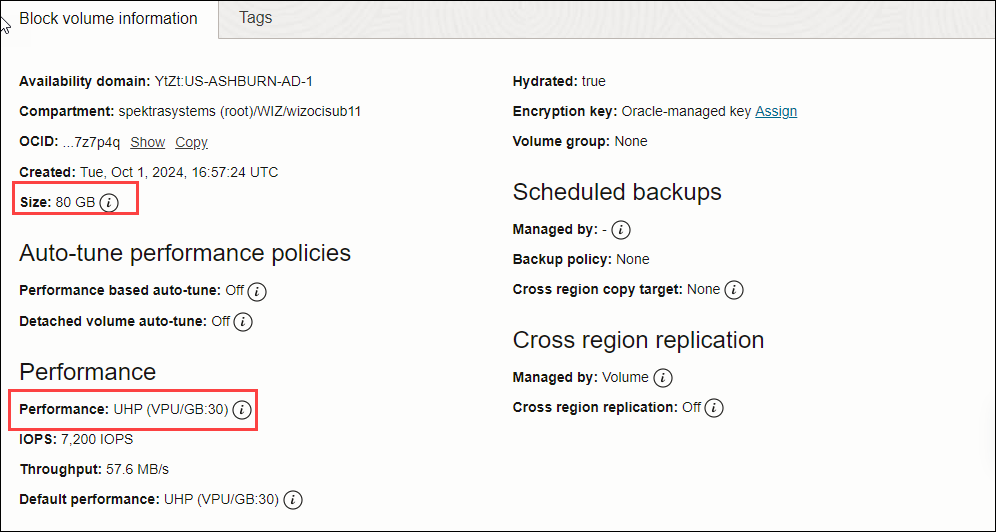
Task: Click info icon next to Size 80 GB
Action: [x=109, y=203]
